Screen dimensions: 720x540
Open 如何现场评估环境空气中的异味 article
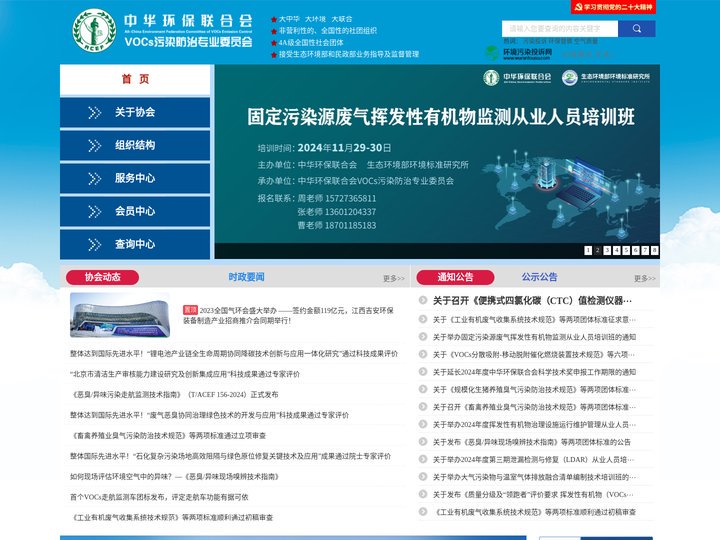174,477
